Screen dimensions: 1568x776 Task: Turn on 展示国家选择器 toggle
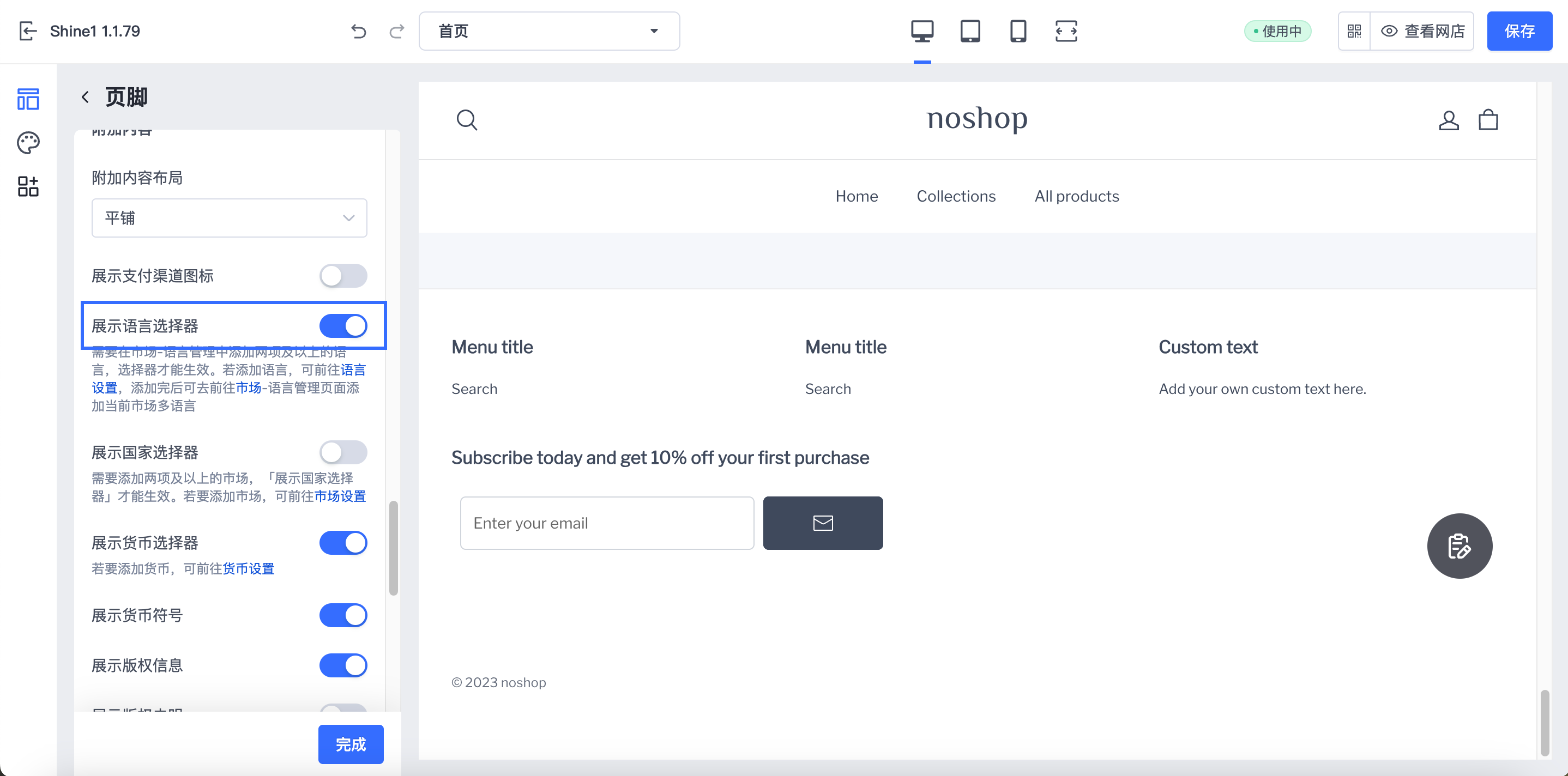[x=343, y=452]
